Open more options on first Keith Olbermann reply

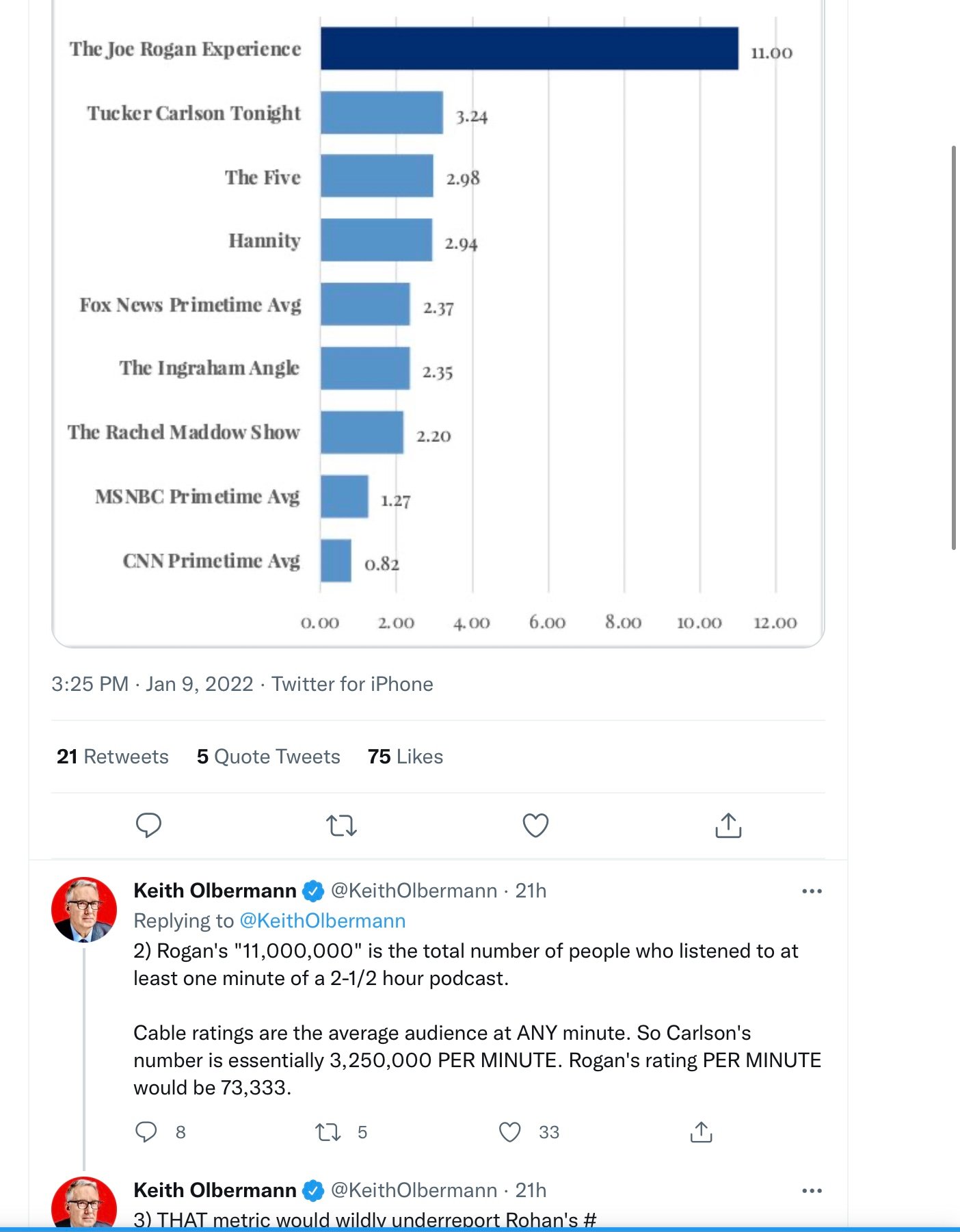click(x=812, y=891)
